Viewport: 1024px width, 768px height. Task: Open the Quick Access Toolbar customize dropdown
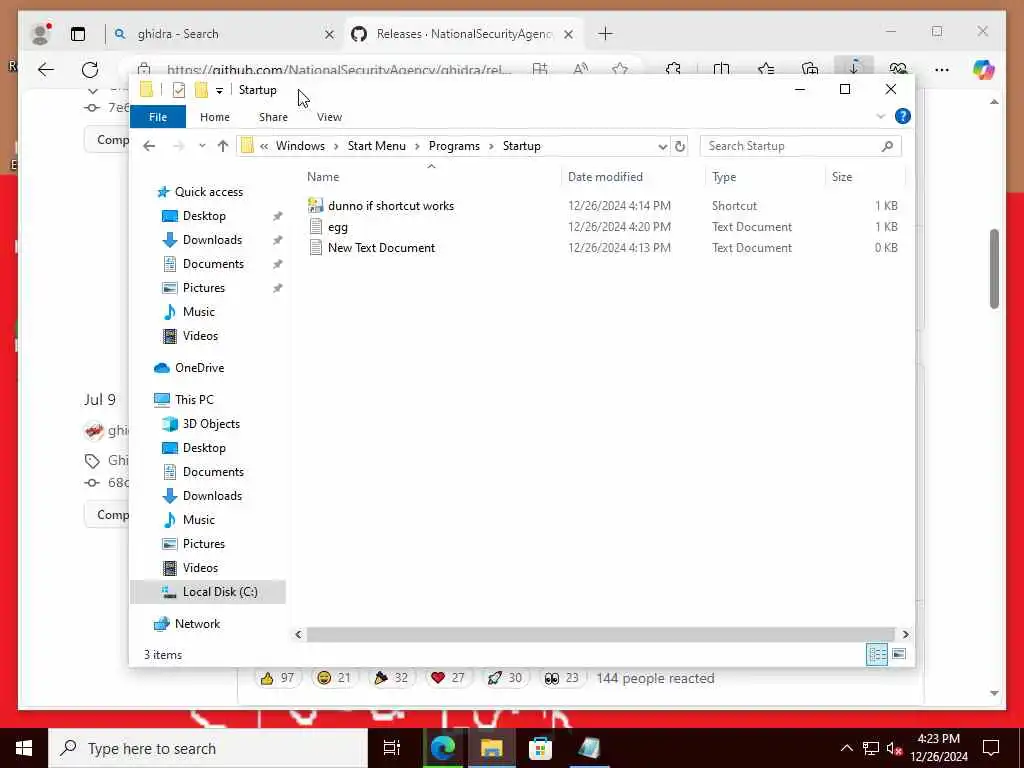pyautogui.click(x=219, y=90)
